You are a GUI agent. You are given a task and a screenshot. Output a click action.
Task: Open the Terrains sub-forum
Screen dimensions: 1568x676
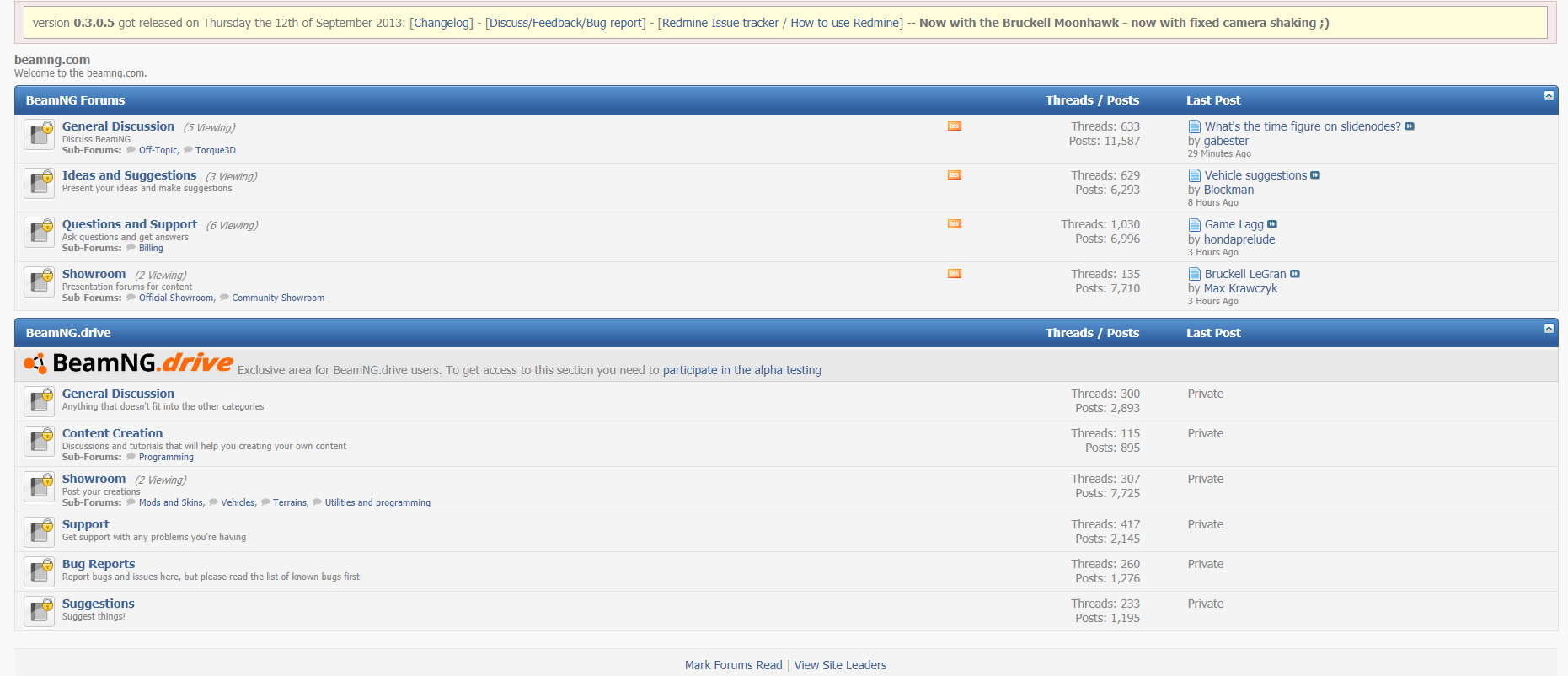tap(290, 502)
